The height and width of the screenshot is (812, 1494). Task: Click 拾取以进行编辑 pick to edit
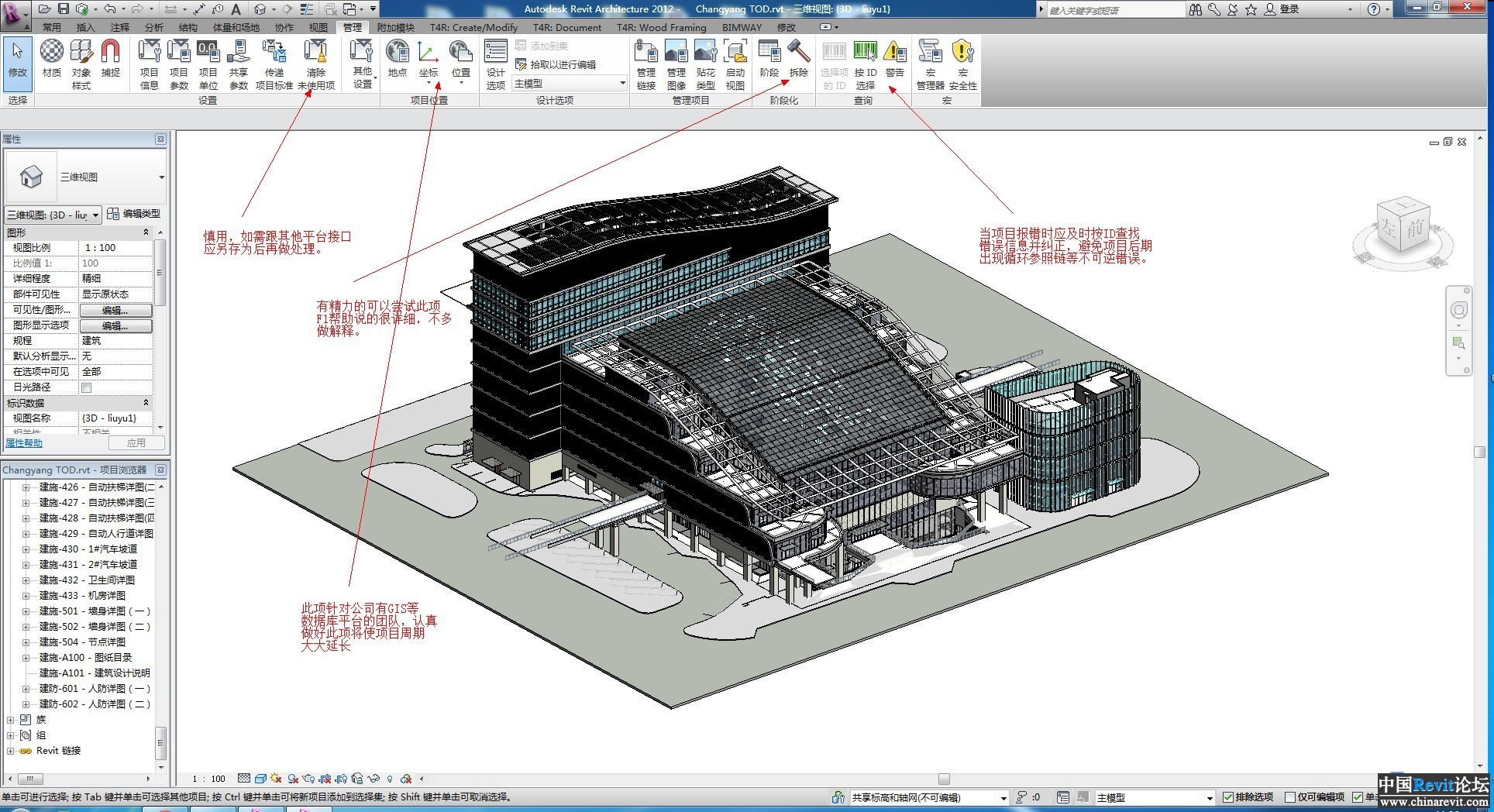[x=556, y=64]
